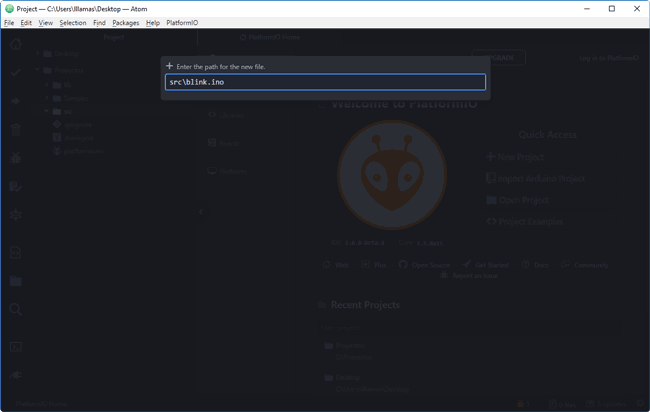Click 5 updates in status bar
Screen dimensions: 650x412
click(x=606, y=403)
